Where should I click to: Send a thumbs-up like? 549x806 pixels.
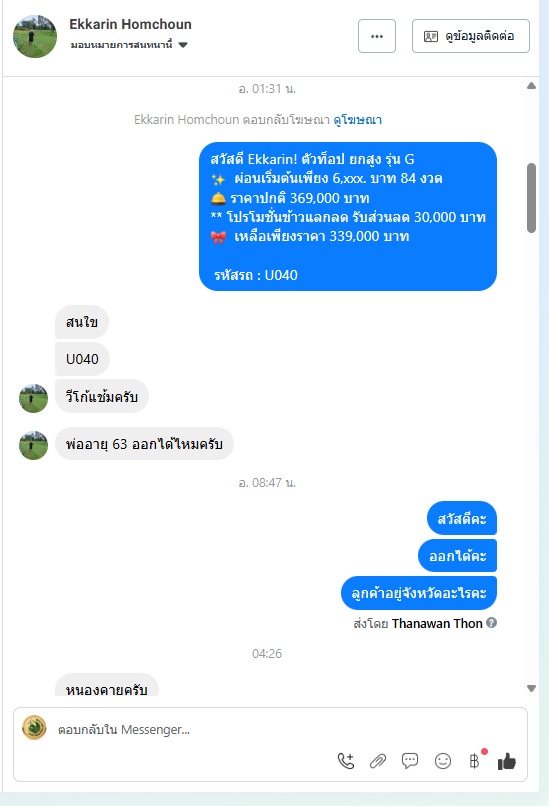pos(507,761)
